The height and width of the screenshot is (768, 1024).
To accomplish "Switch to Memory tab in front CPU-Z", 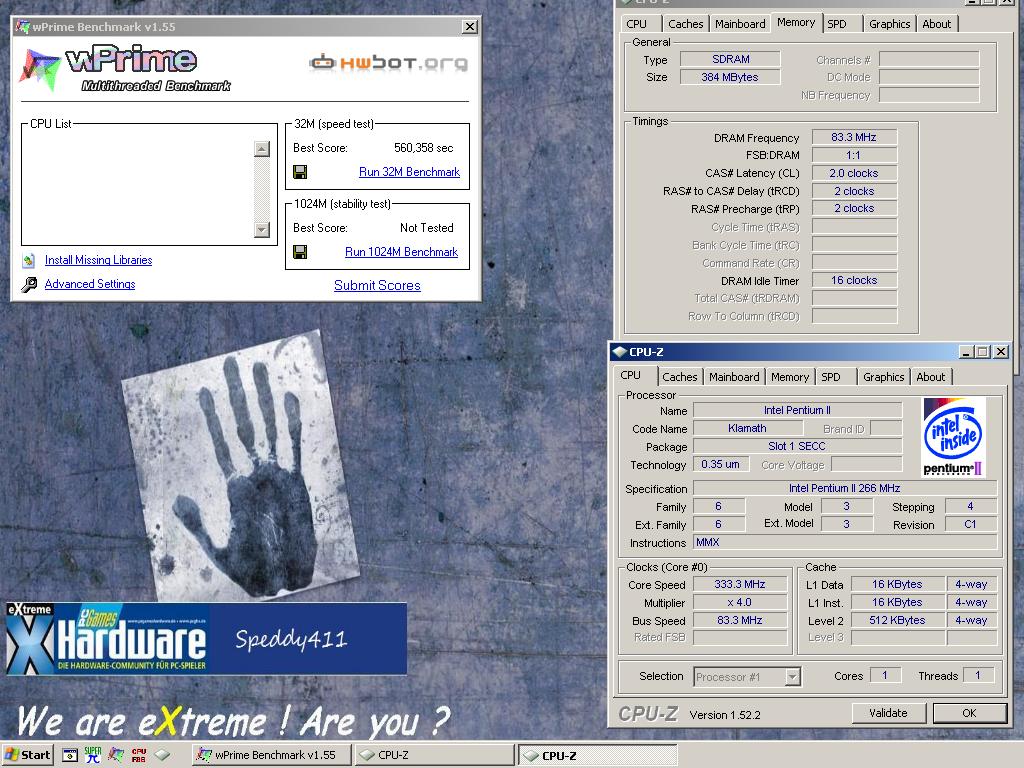I will click(790, 377).
